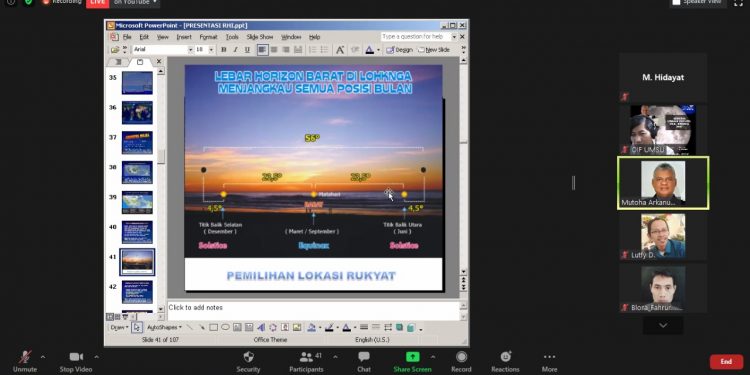Viewport: 750px width, 375px height.
Task: Click the Design button
Action: [400, 50]
